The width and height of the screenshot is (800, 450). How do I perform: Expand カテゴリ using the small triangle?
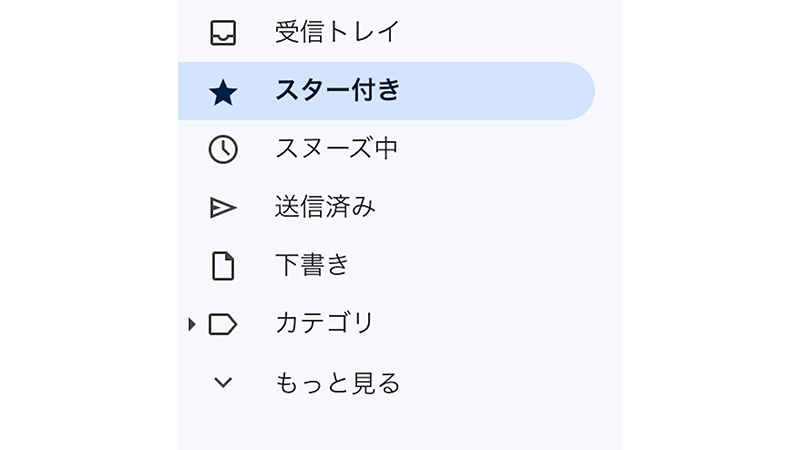[192, 324]
